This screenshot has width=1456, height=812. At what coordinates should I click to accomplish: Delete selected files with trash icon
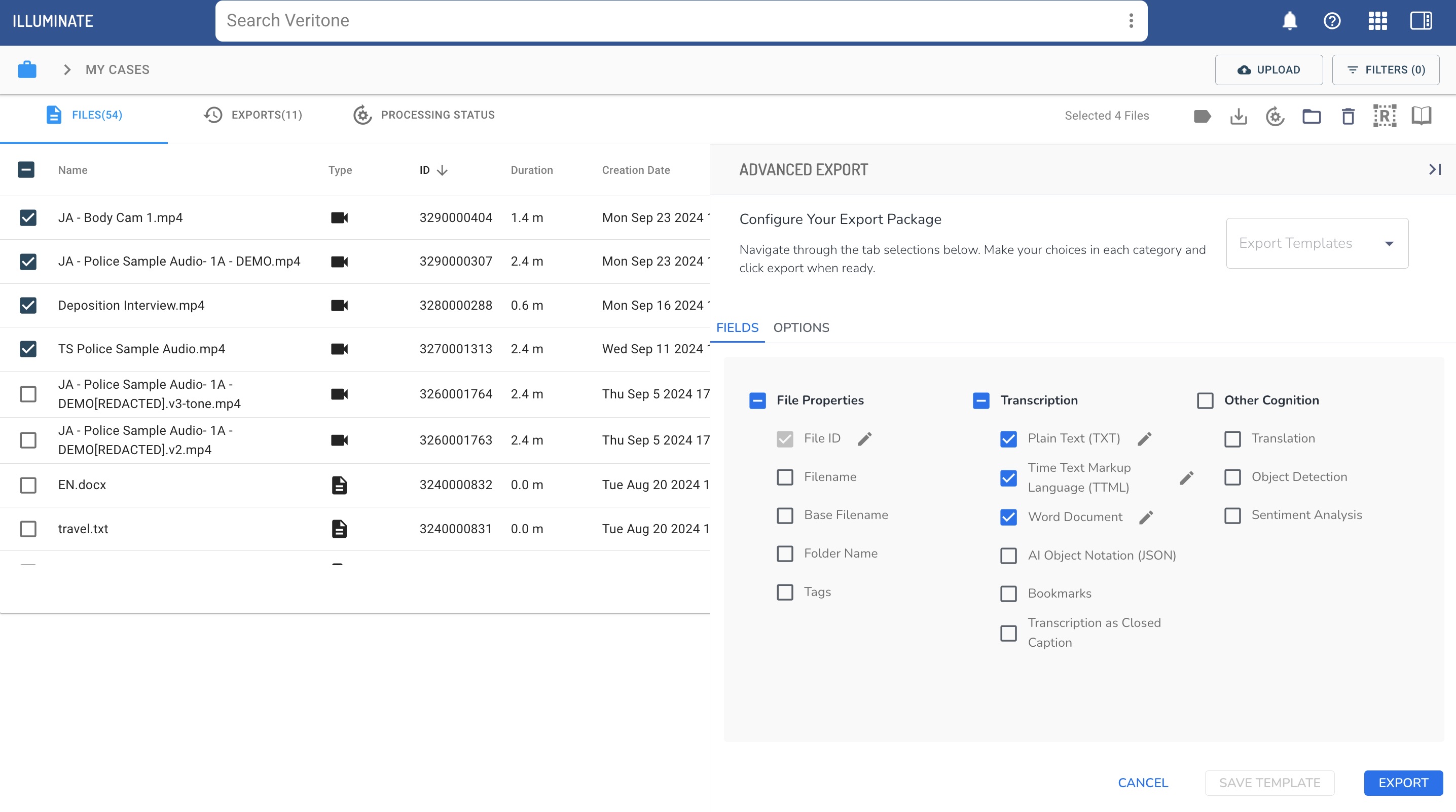click(x=1348, y=116)
